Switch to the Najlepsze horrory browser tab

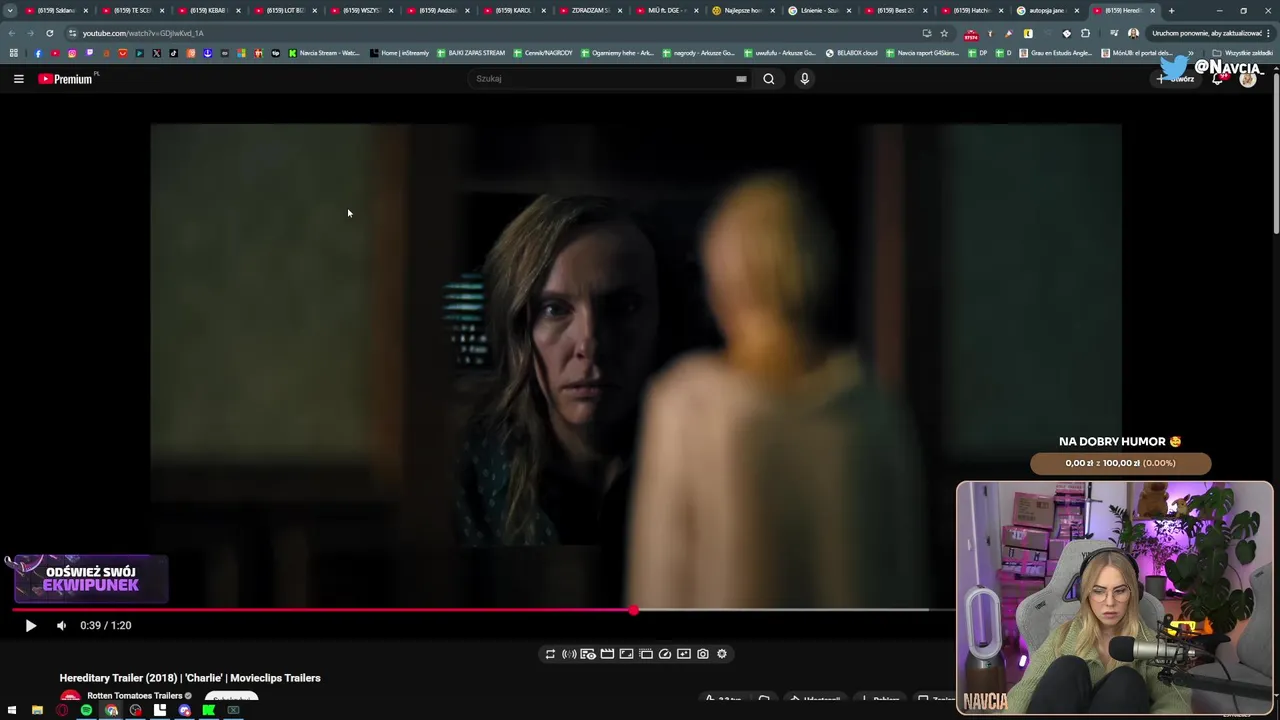[x=742, y=11]
